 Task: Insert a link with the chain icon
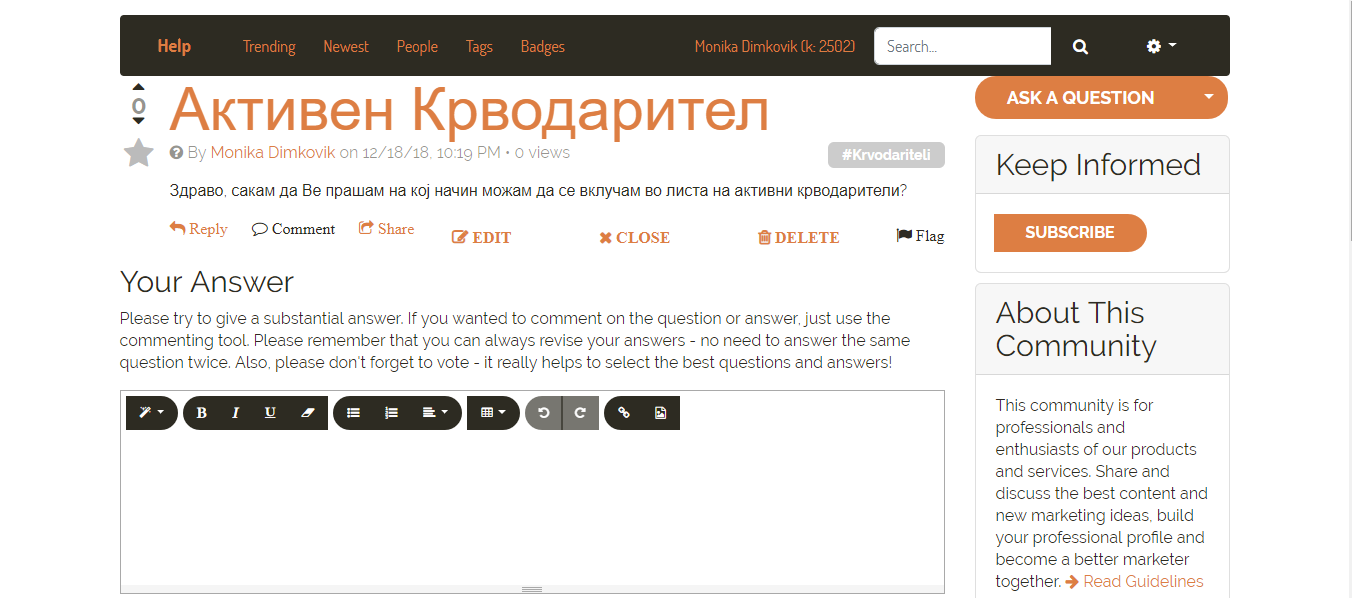624,413
